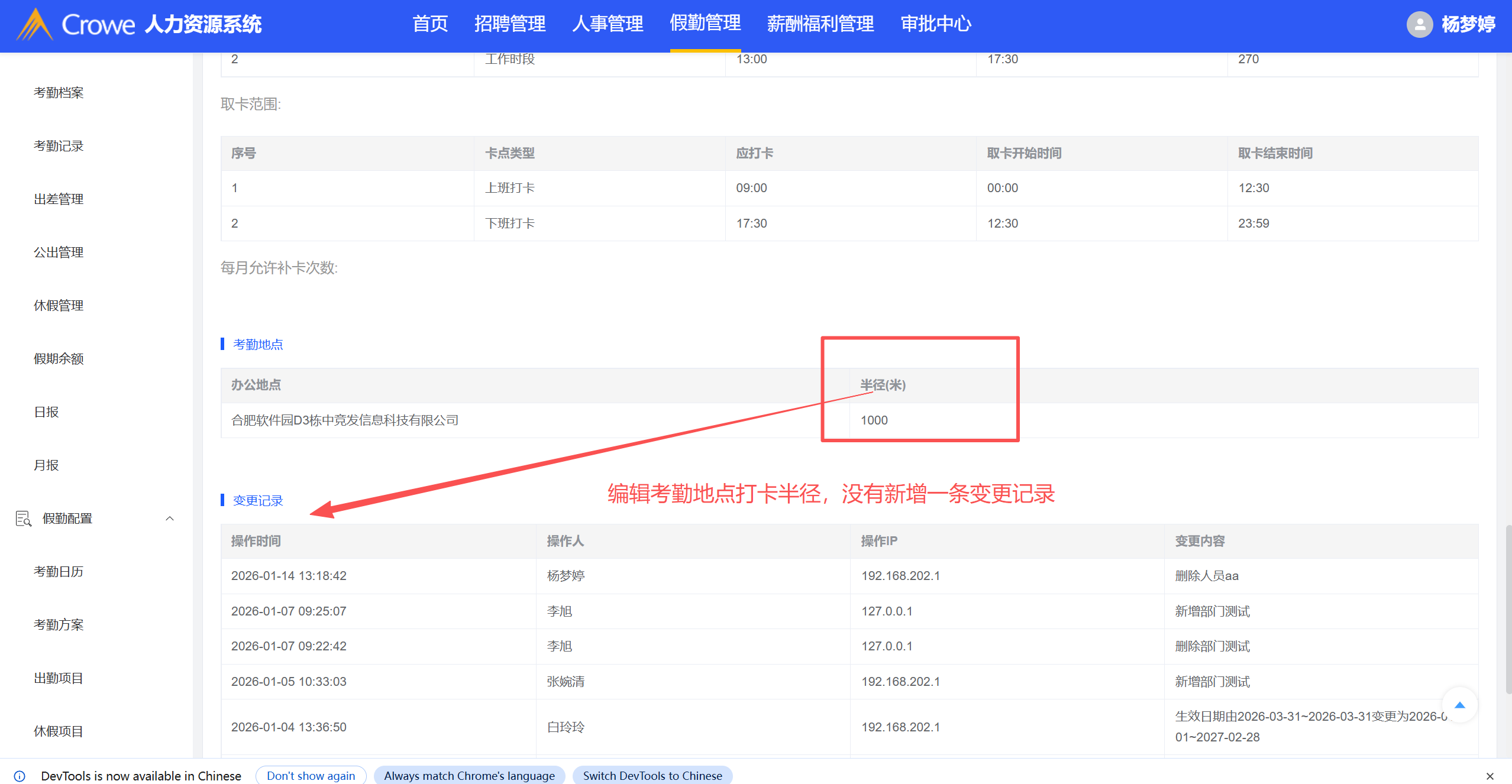Go to 首页 in navigation

coord(429,24)
